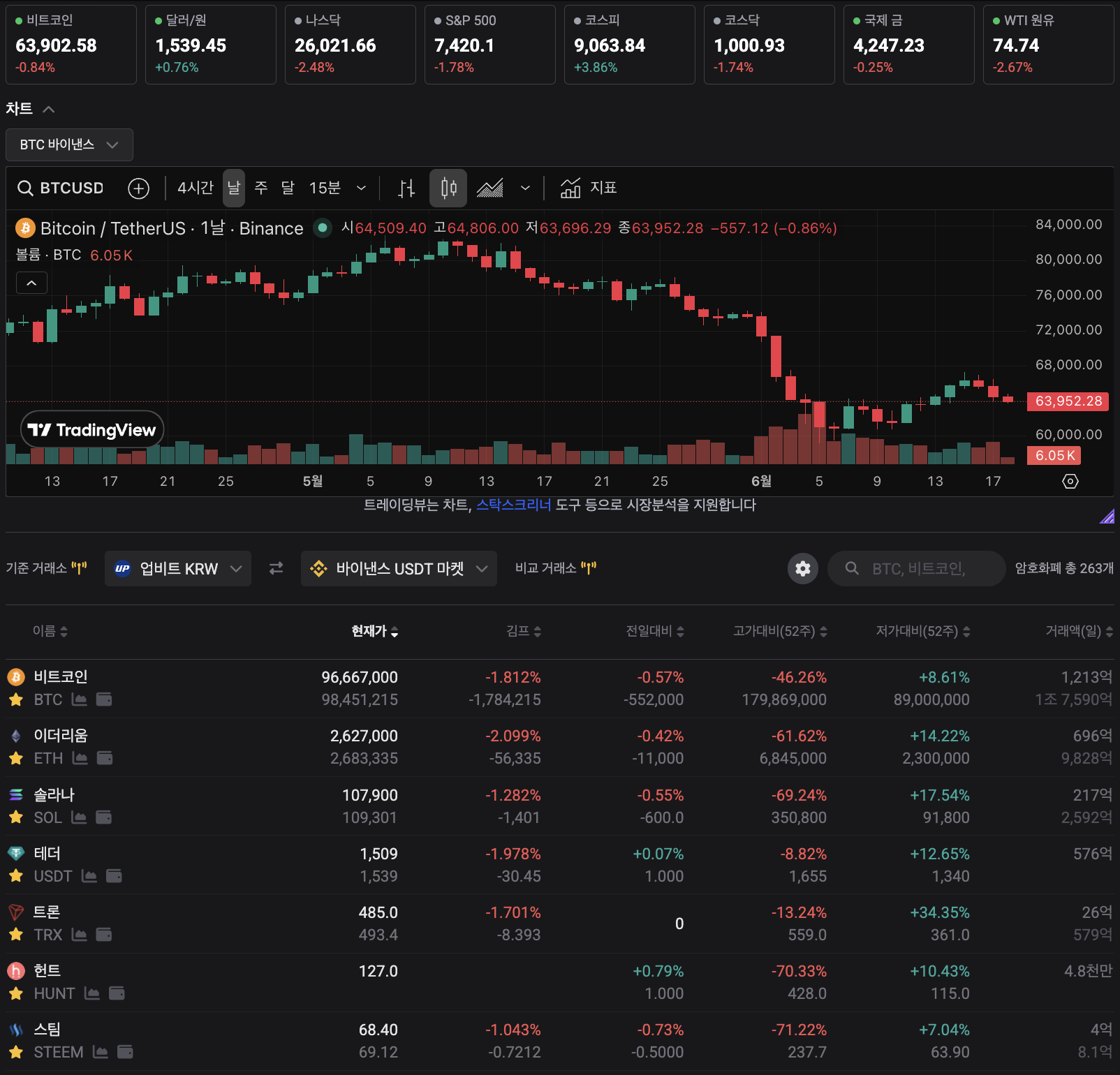Switch chart interval to 주
This screenshot has height=1075, width=1120.
261,188
